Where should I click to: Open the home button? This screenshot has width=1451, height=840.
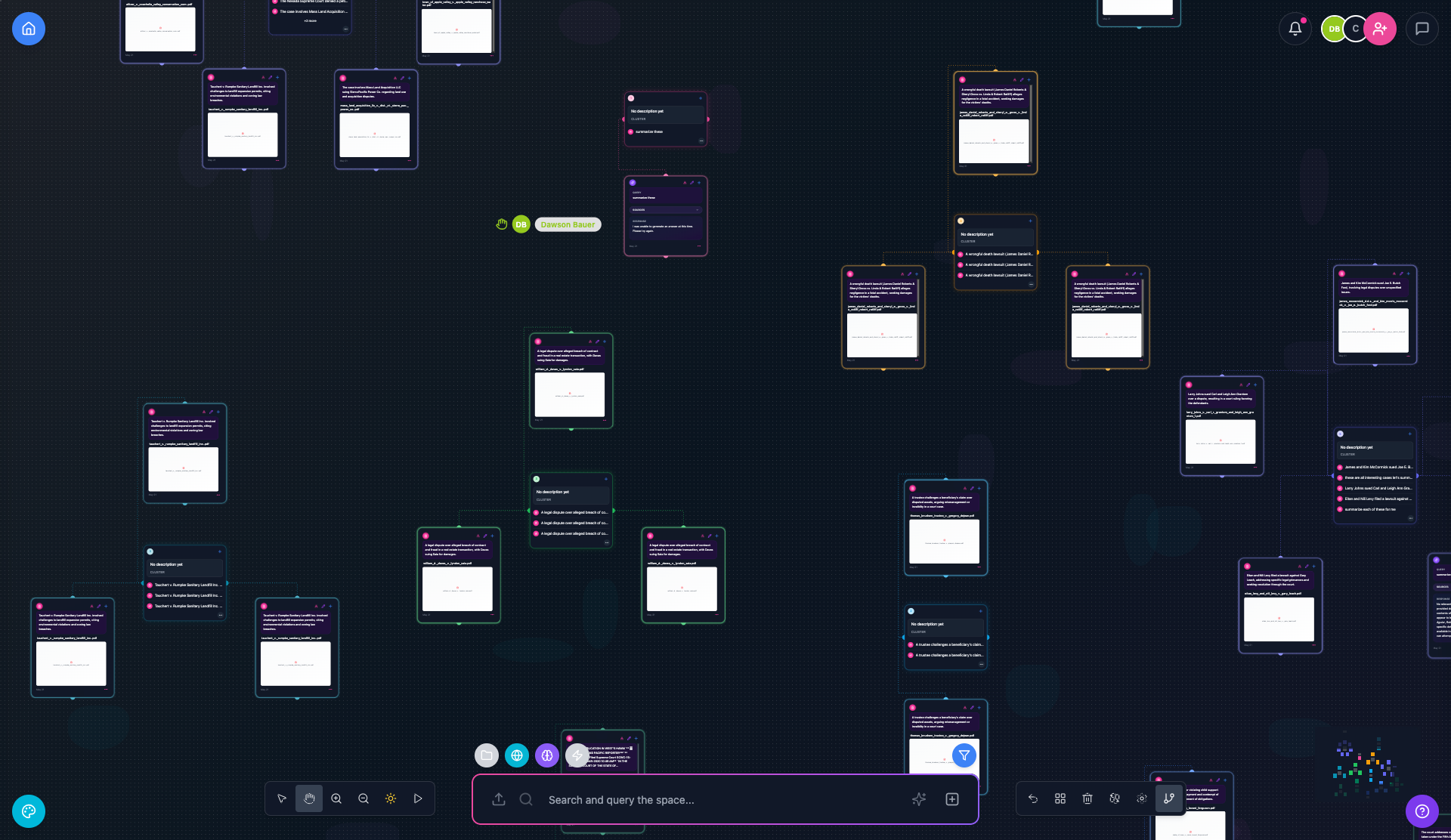click(29, 29)
